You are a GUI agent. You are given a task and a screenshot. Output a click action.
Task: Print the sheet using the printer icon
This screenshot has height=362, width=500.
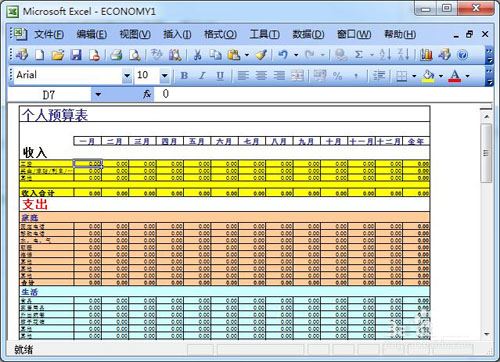(116, 55)
